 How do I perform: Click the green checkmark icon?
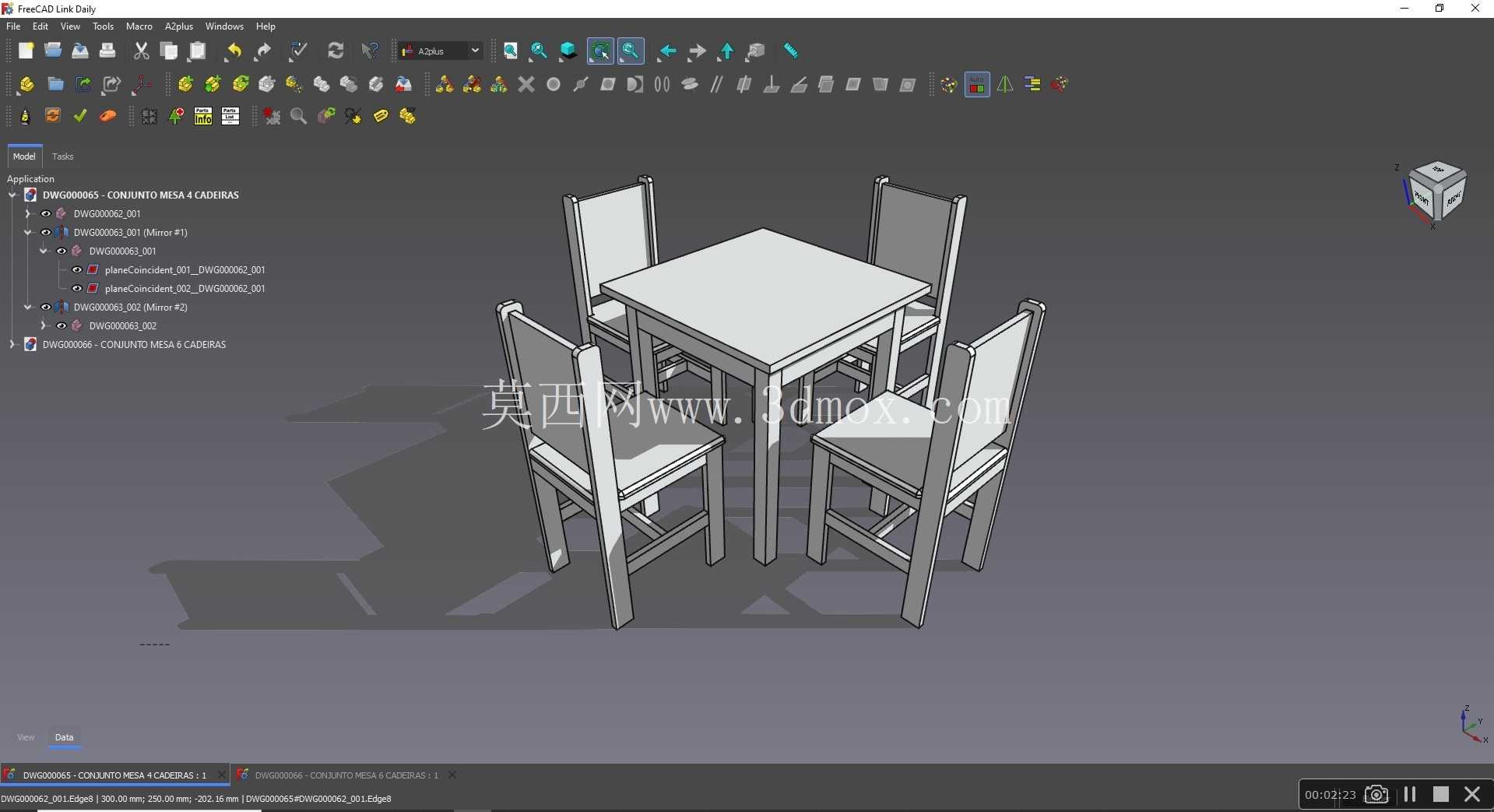(80, 116)
